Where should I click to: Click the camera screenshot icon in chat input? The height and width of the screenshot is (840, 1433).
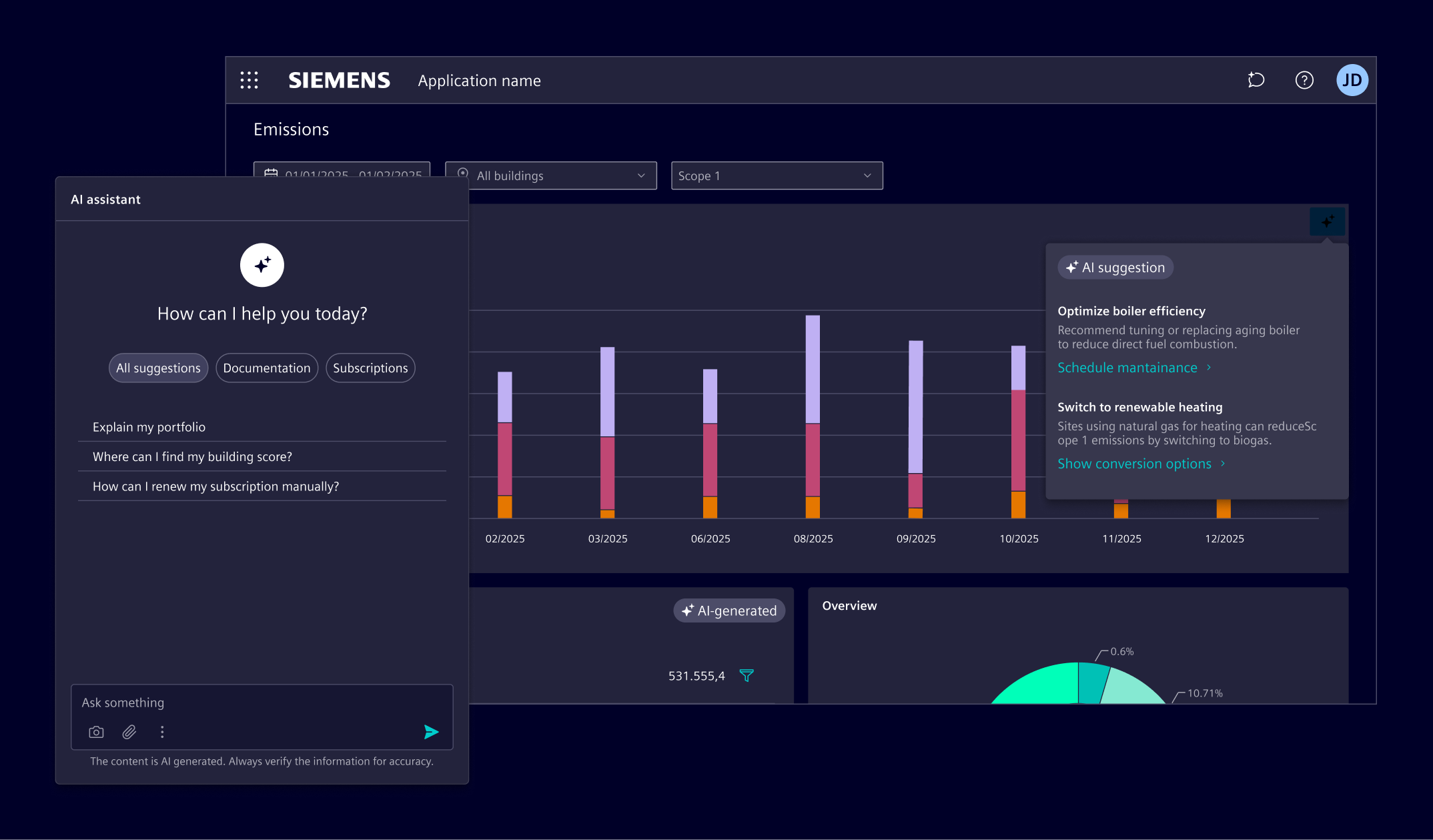pyautogui.click(x=96, y=732)
